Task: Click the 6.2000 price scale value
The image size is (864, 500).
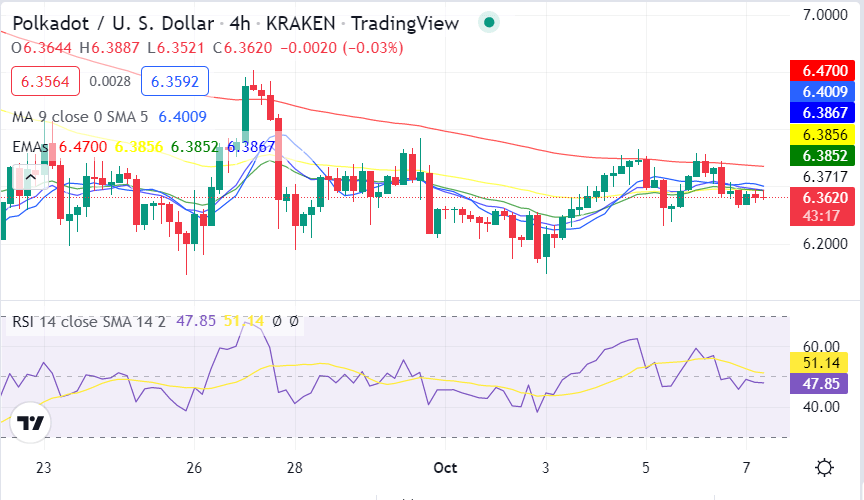Action: [825, 244]
